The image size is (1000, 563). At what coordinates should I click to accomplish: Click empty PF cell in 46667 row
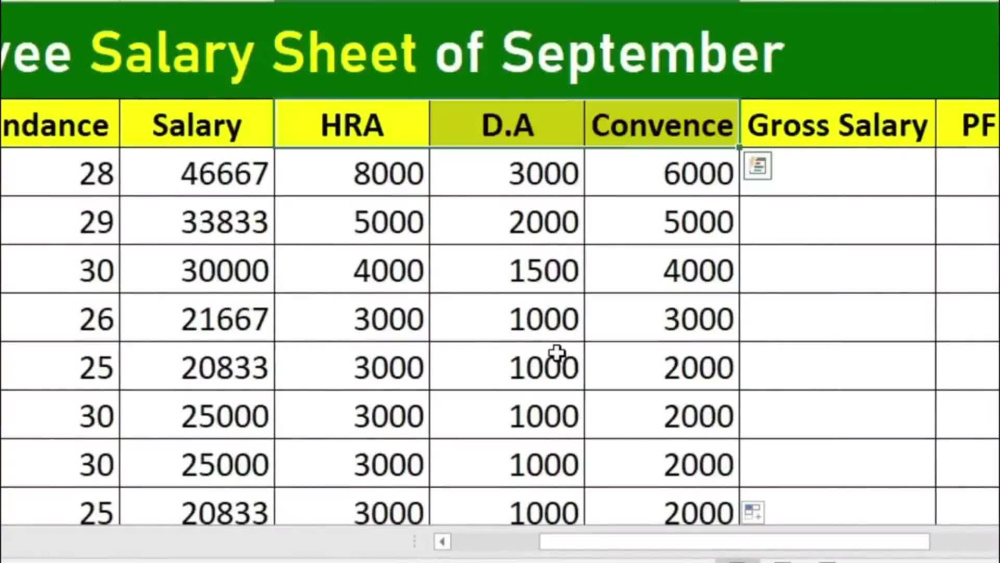[968, 172]
